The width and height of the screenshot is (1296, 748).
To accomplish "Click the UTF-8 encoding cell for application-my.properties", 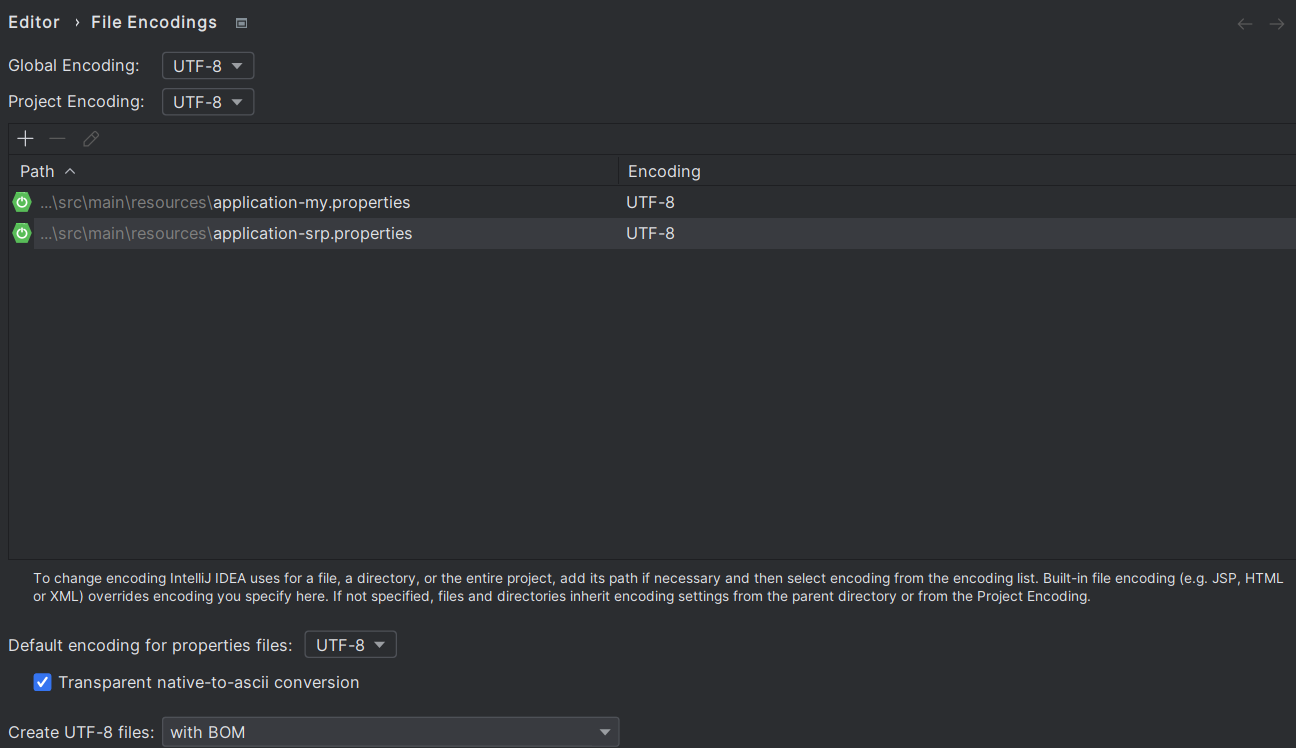I will 651,202.
